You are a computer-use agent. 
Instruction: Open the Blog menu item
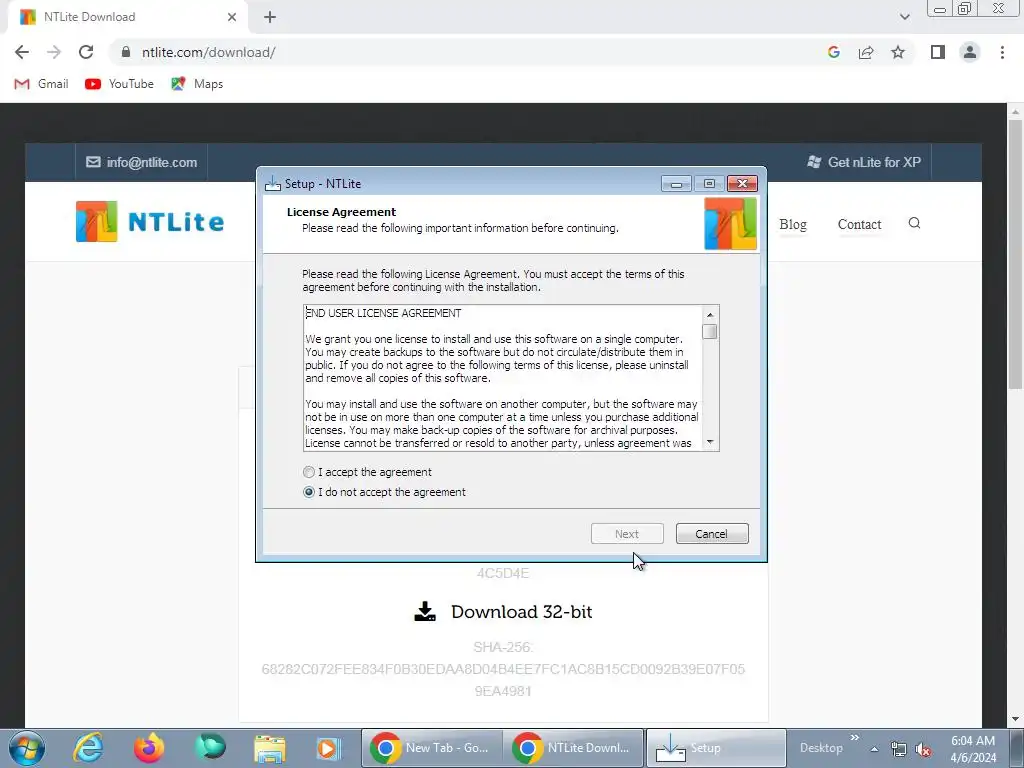[x=793, y=224]
